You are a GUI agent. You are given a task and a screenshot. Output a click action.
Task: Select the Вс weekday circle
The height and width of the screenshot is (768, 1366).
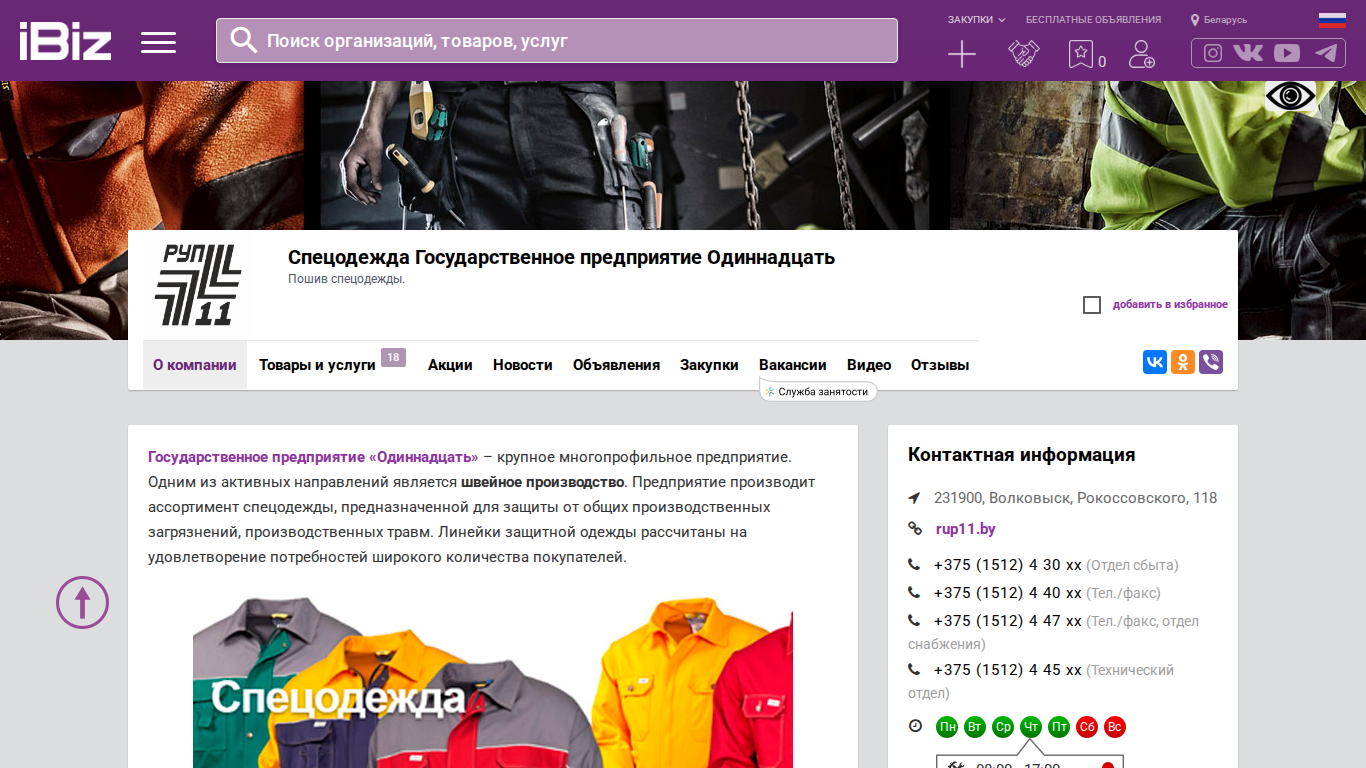coord(1115,727)
